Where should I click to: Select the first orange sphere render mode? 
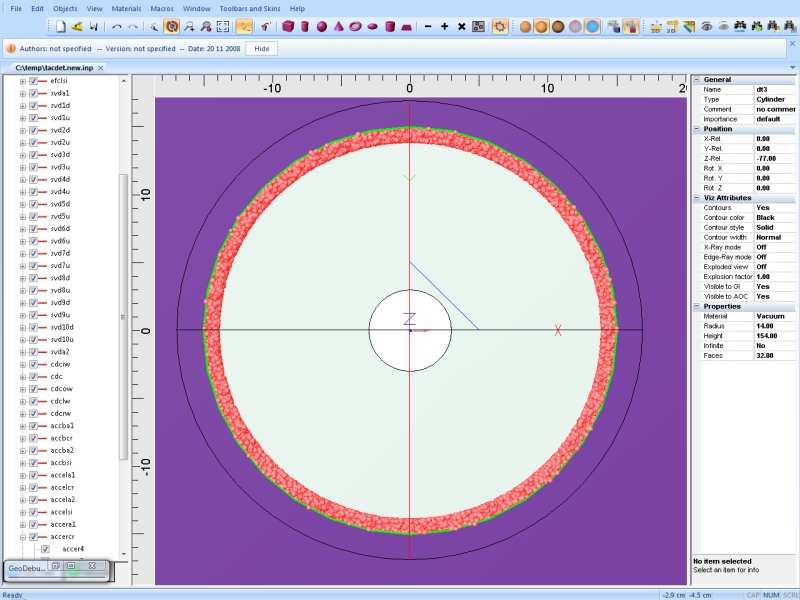click(x=525, y=27)
